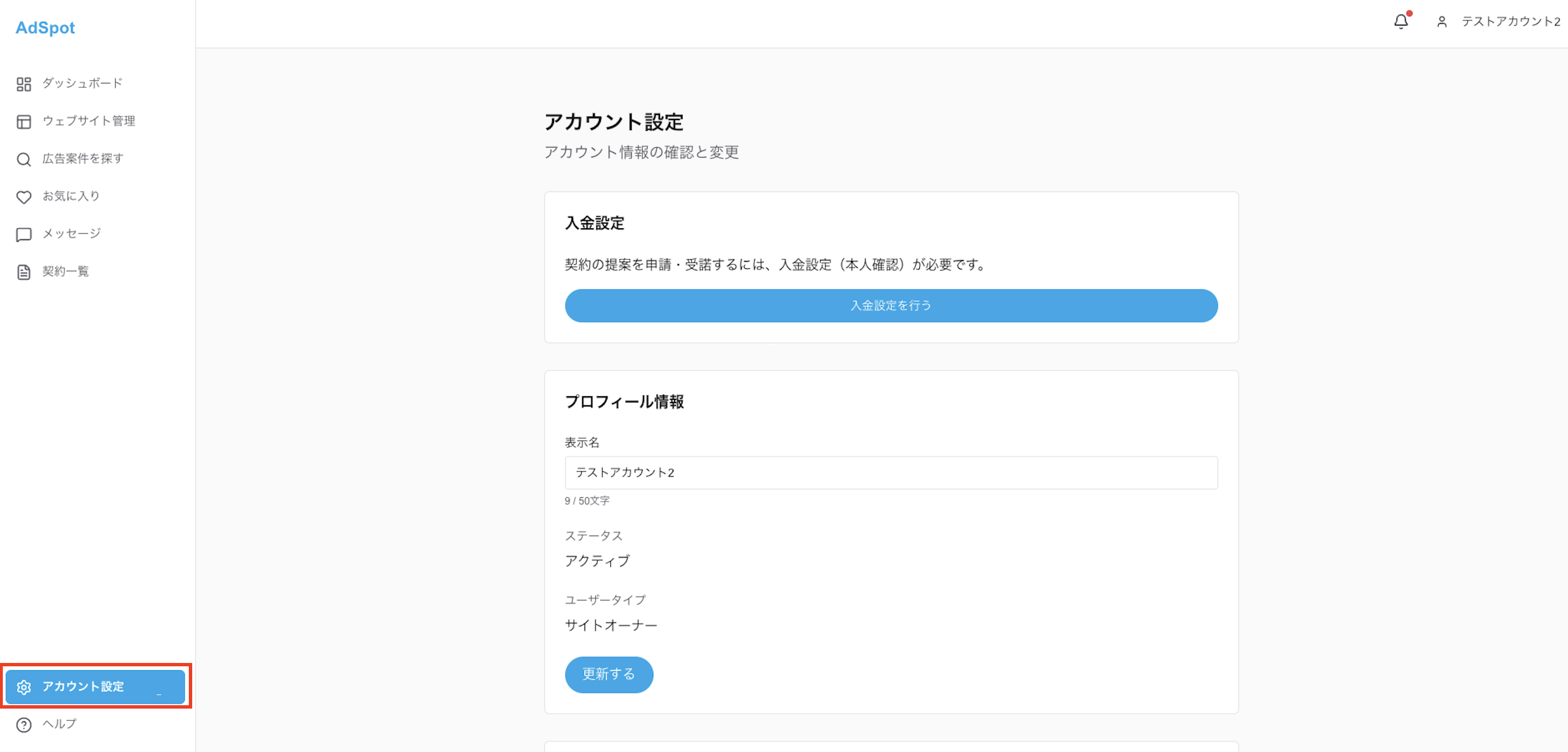
Task: Open the ヘルプ question mark icon
Action: (x=24, y=724)
